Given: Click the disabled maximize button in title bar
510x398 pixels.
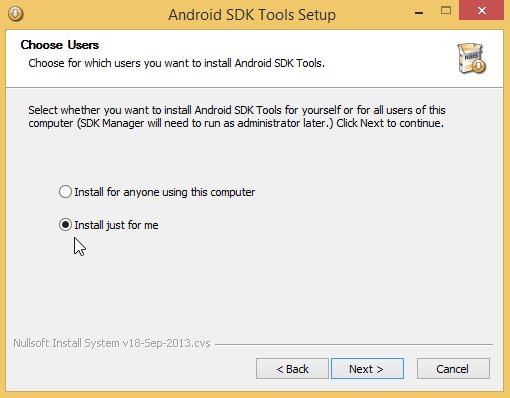Looking at the screenshot, I should (446, 11).
